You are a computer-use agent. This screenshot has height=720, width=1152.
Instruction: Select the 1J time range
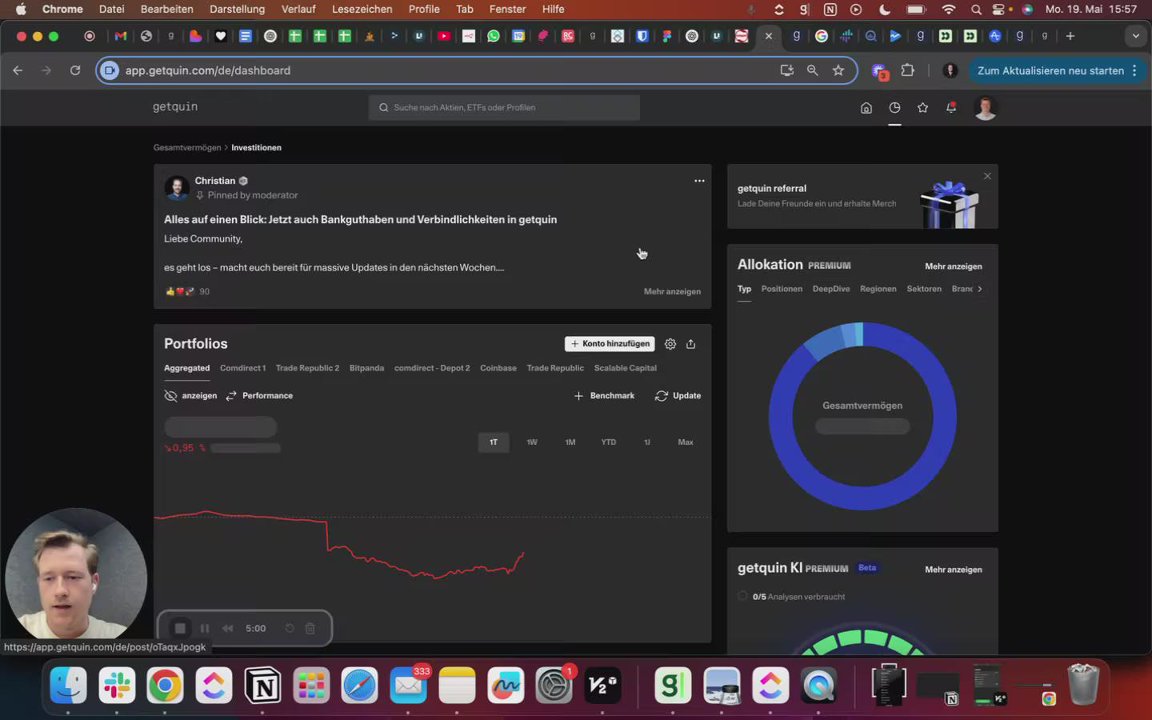647,442
